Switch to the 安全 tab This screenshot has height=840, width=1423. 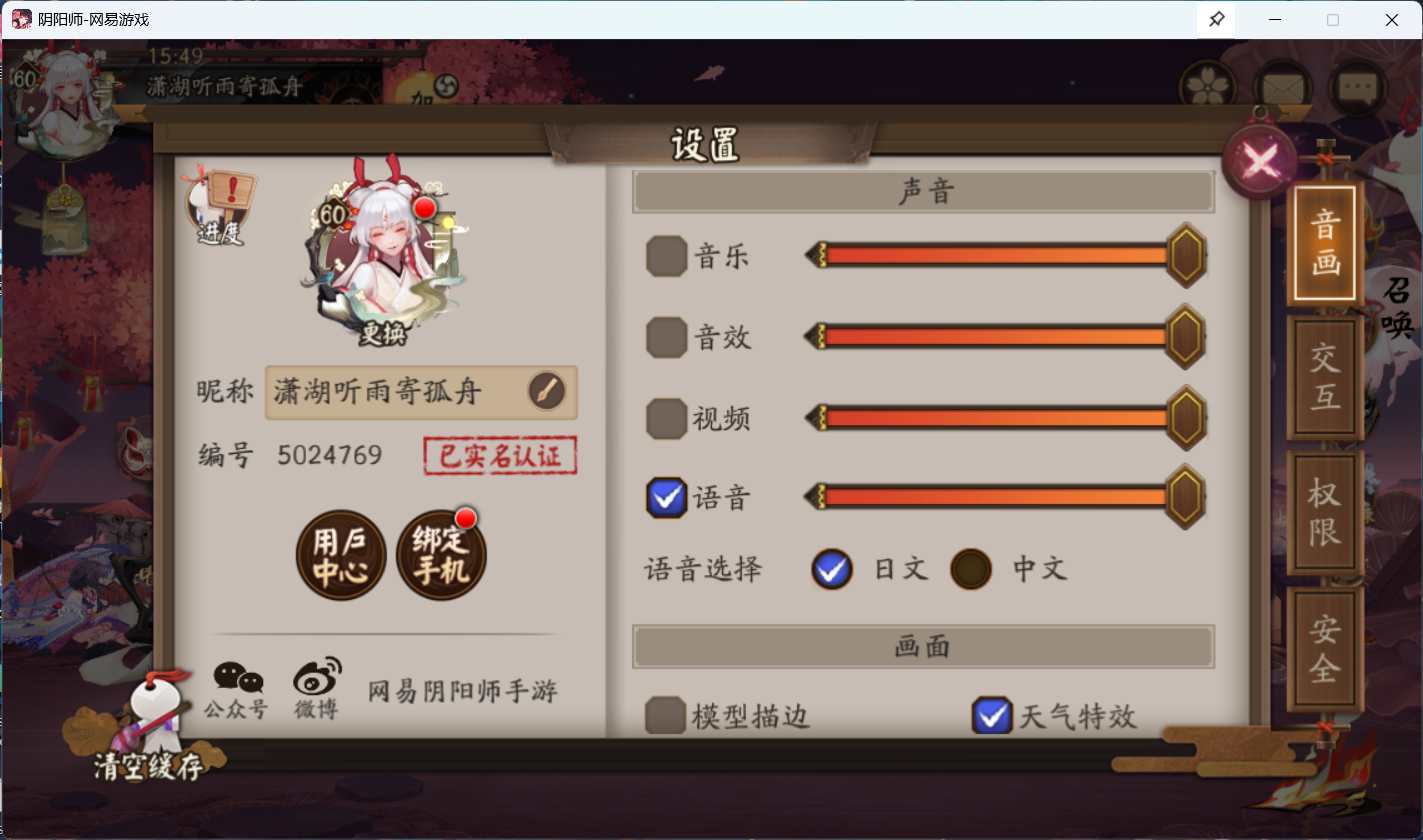pos(1325,650)
